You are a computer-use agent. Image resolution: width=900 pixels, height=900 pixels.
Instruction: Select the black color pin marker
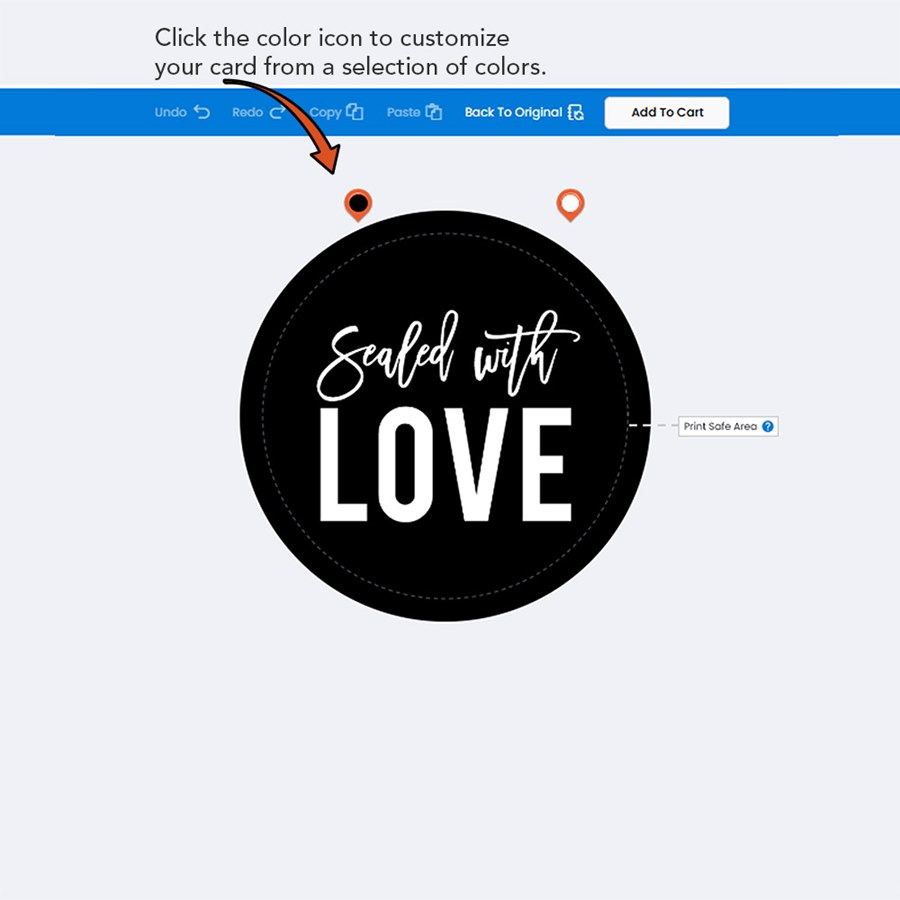pyautogui.click(x=358, y=205)
